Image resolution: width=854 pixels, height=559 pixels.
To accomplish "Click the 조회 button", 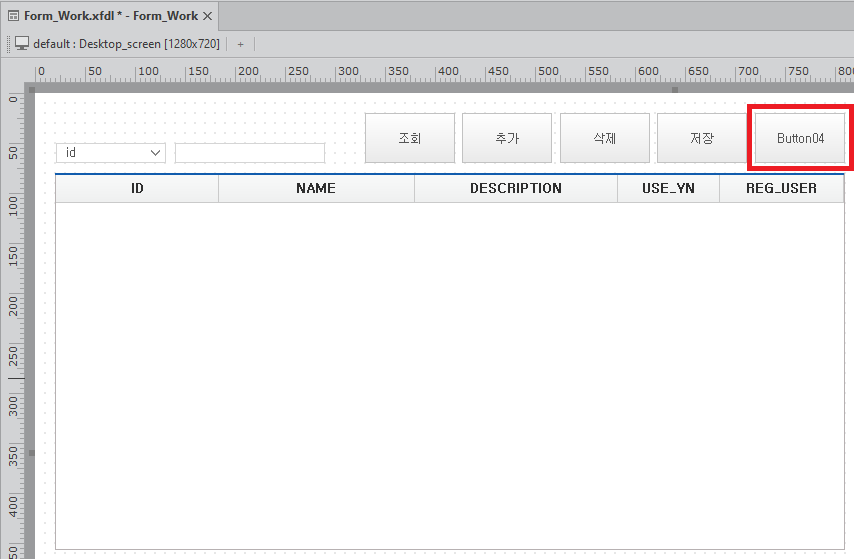I will pos(410,138).
